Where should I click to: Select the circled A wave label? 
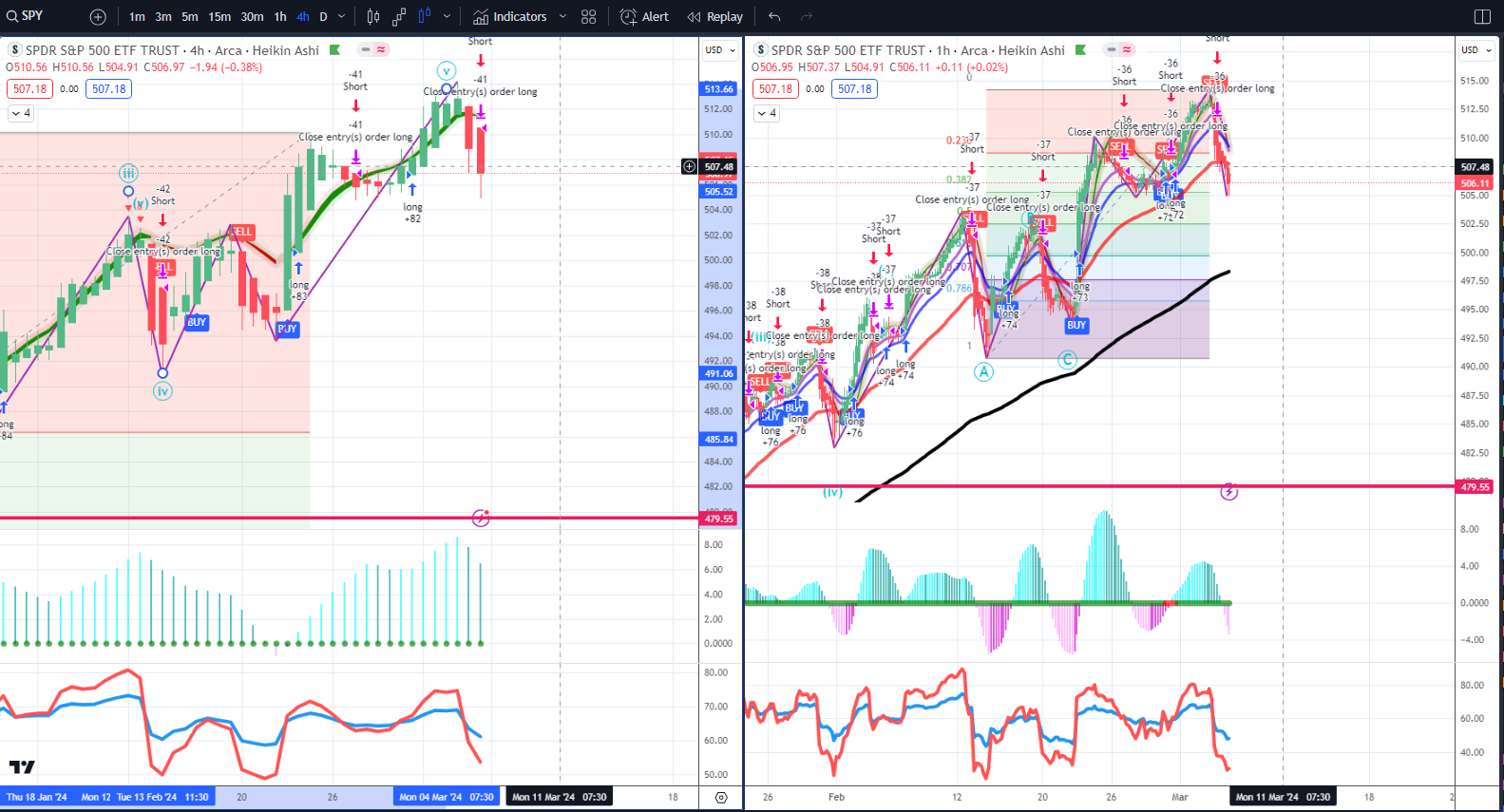pos(983,371)
